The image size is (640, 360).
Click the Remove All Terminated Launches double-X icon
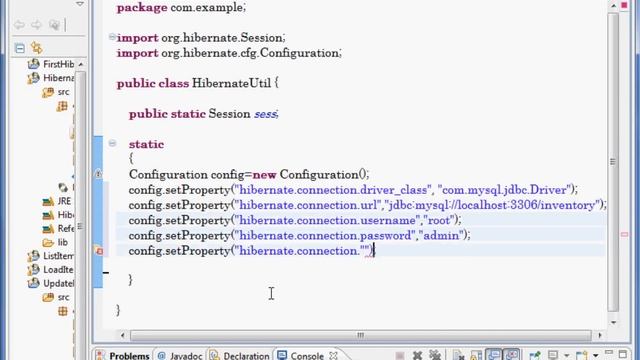click(435, 355)
